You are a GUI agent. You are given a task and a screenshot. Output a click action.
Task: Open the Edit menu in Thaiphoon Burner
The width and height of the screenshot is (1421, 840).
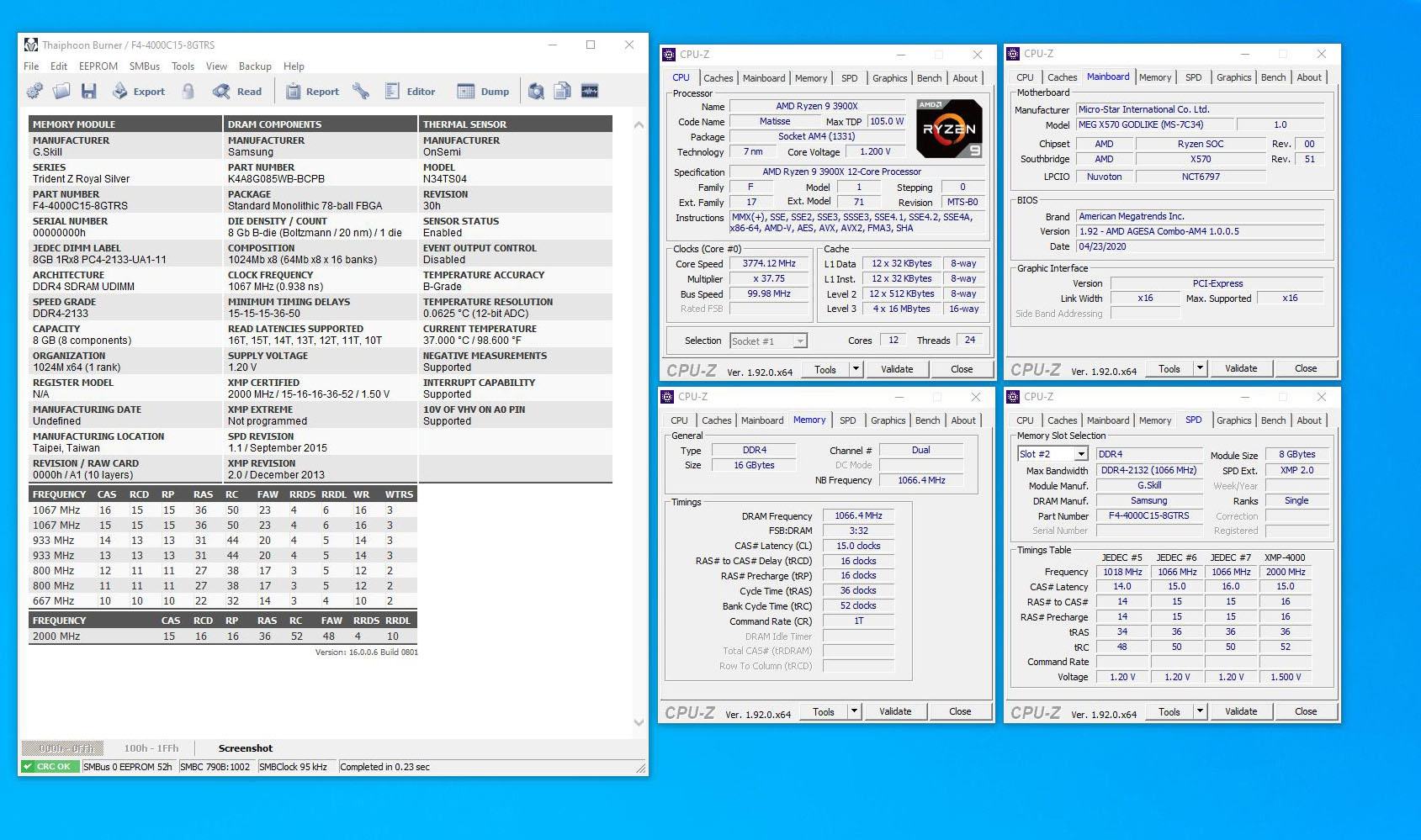[59, 66]
